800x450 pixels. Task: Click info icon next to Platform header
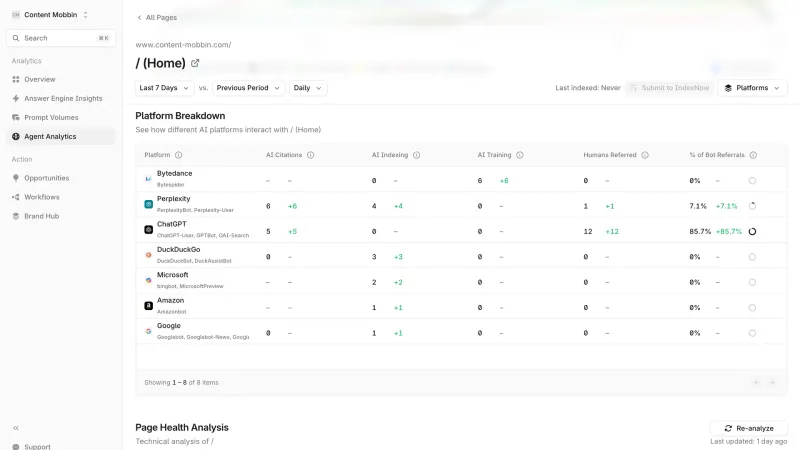click(x=179, y=155)
